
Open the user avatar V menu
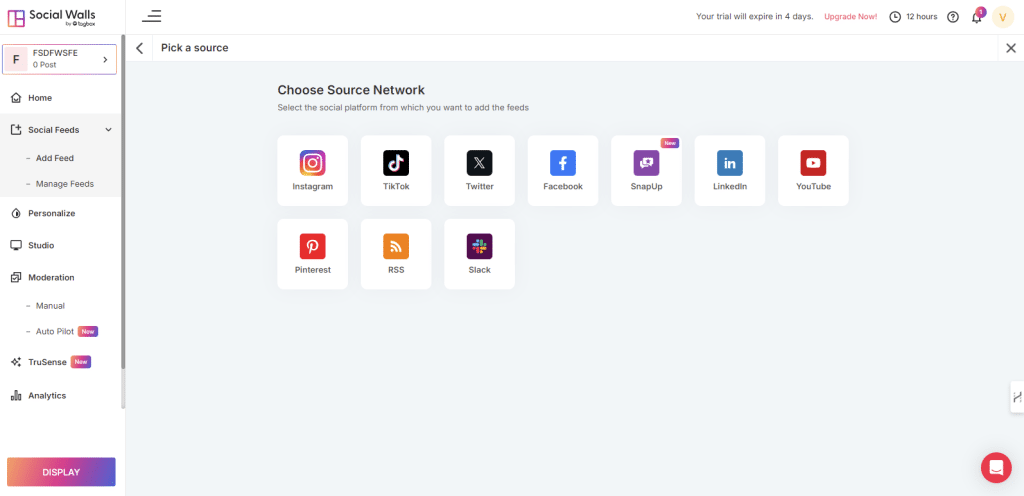pyautogui.click(x=1002, y=17)
